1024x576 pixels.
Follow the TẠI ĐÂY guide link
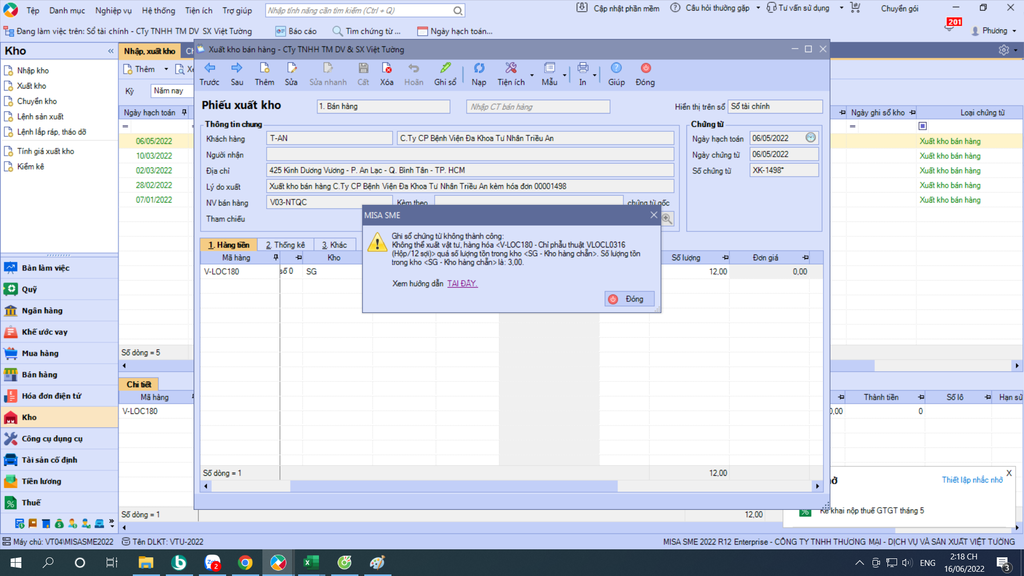[462, 283]
